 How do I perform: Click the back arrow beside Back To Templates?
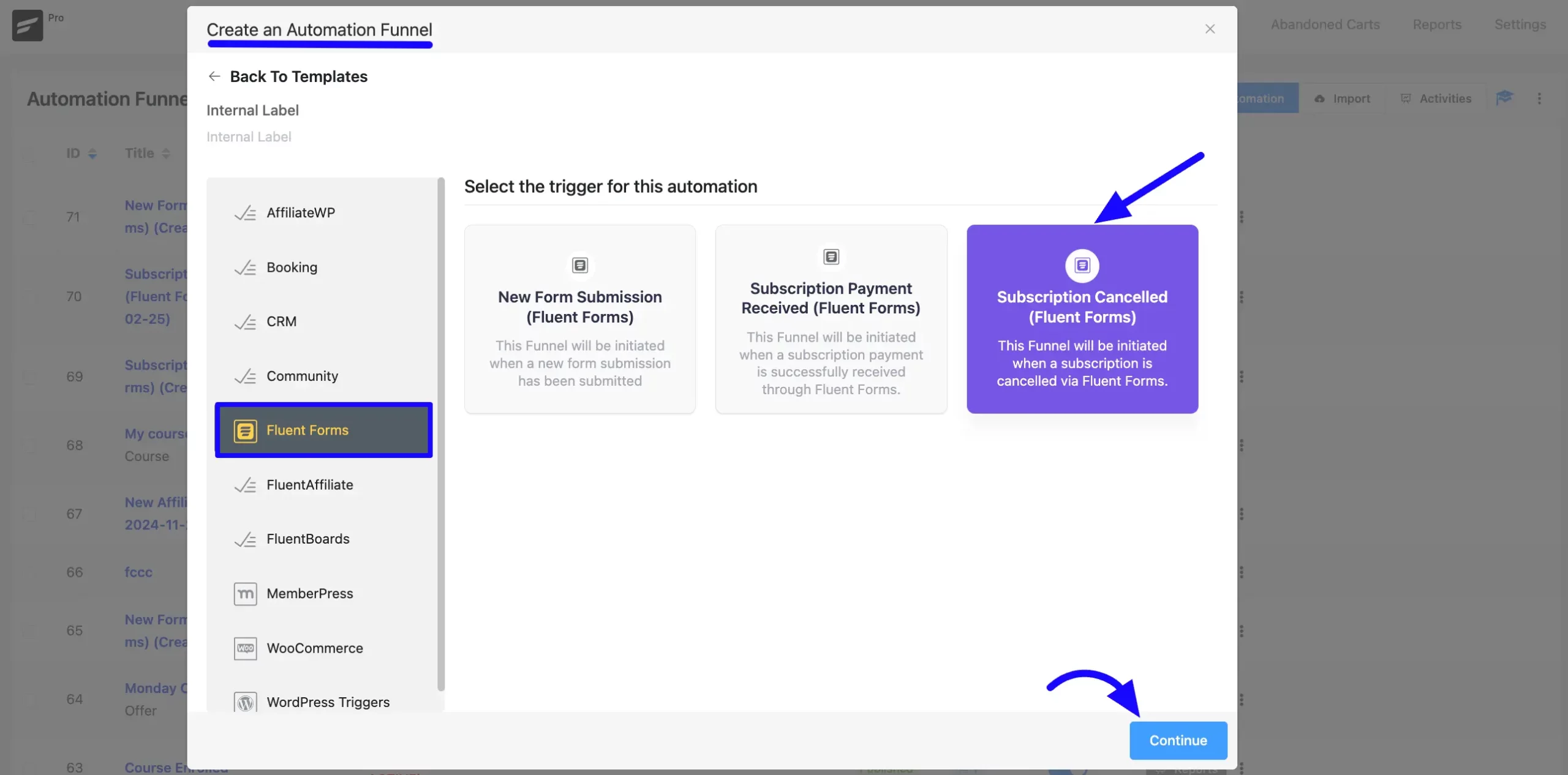point(214,76)
